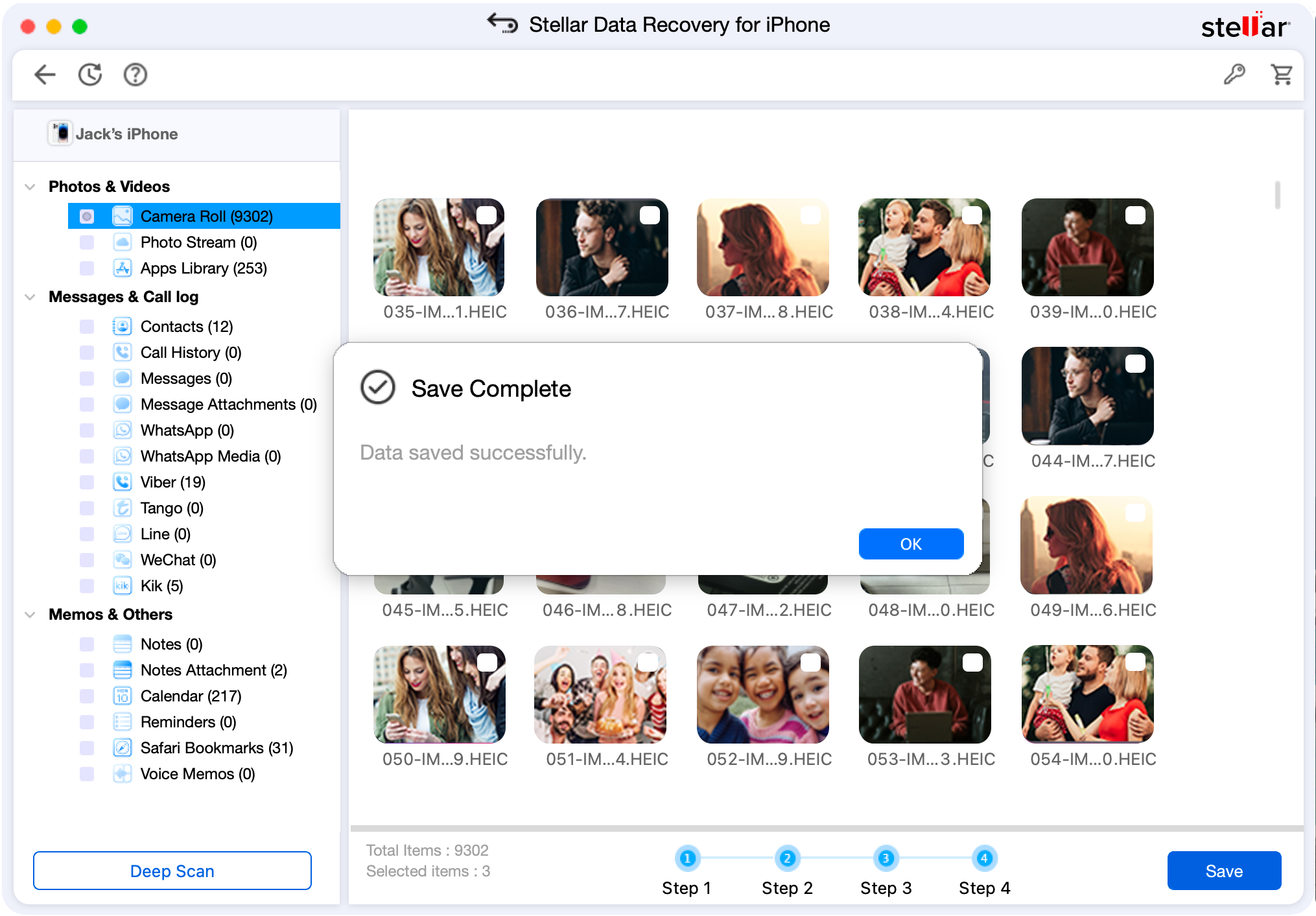Click the Calendar icon in sidebar

coord(122,696)
